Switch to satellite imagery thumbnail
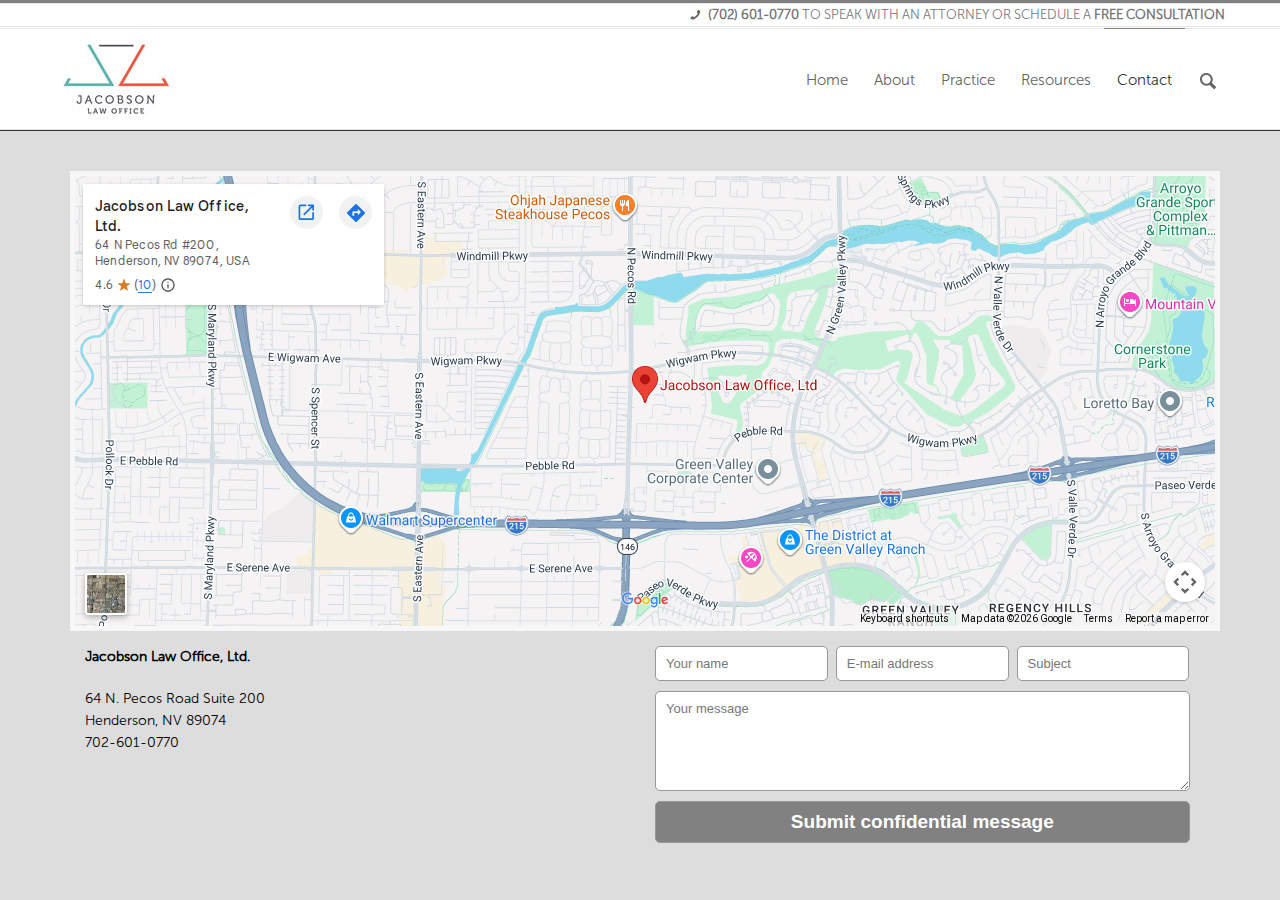Screen dimensions: 1280x900 point(106,594)
